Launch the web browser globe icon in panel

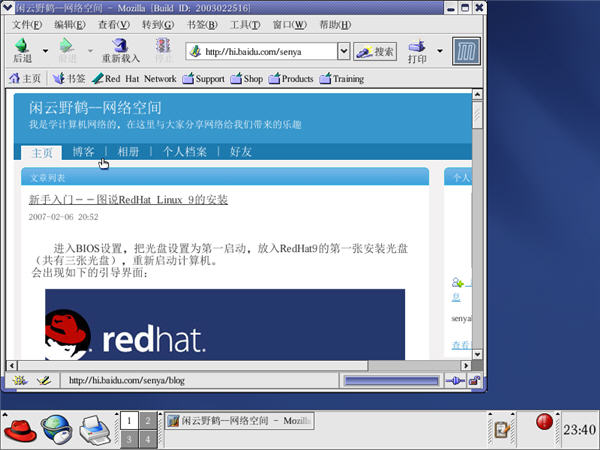click(57, 430)
